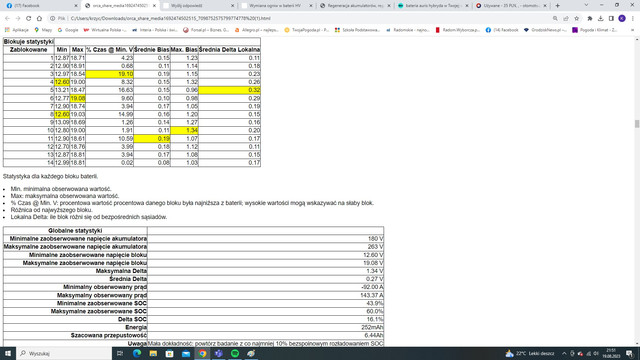This screenshot has height=360, width=640.
Task: Expand the hidden bookmarks overflow chevron
Action: [x=632, y=30]
